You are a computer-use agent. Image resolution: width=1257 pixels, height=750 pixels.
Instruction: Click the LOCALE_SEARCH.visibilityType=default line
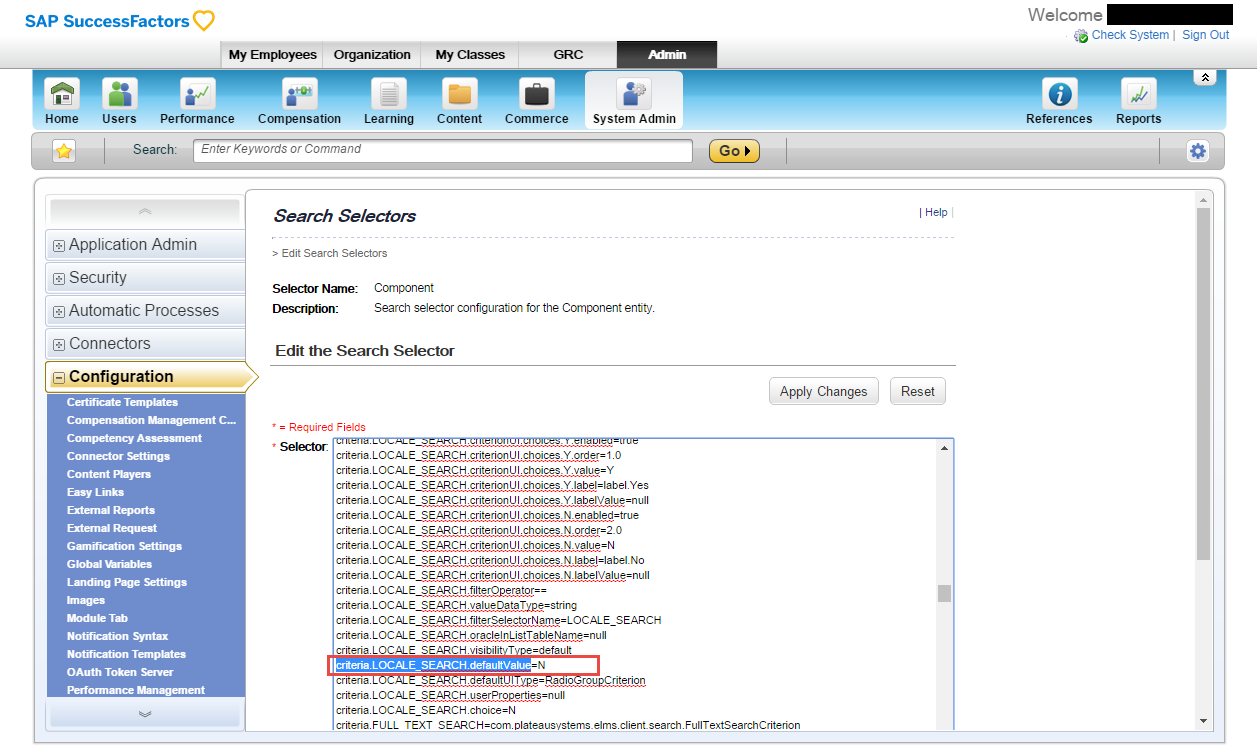pos(454,650)
